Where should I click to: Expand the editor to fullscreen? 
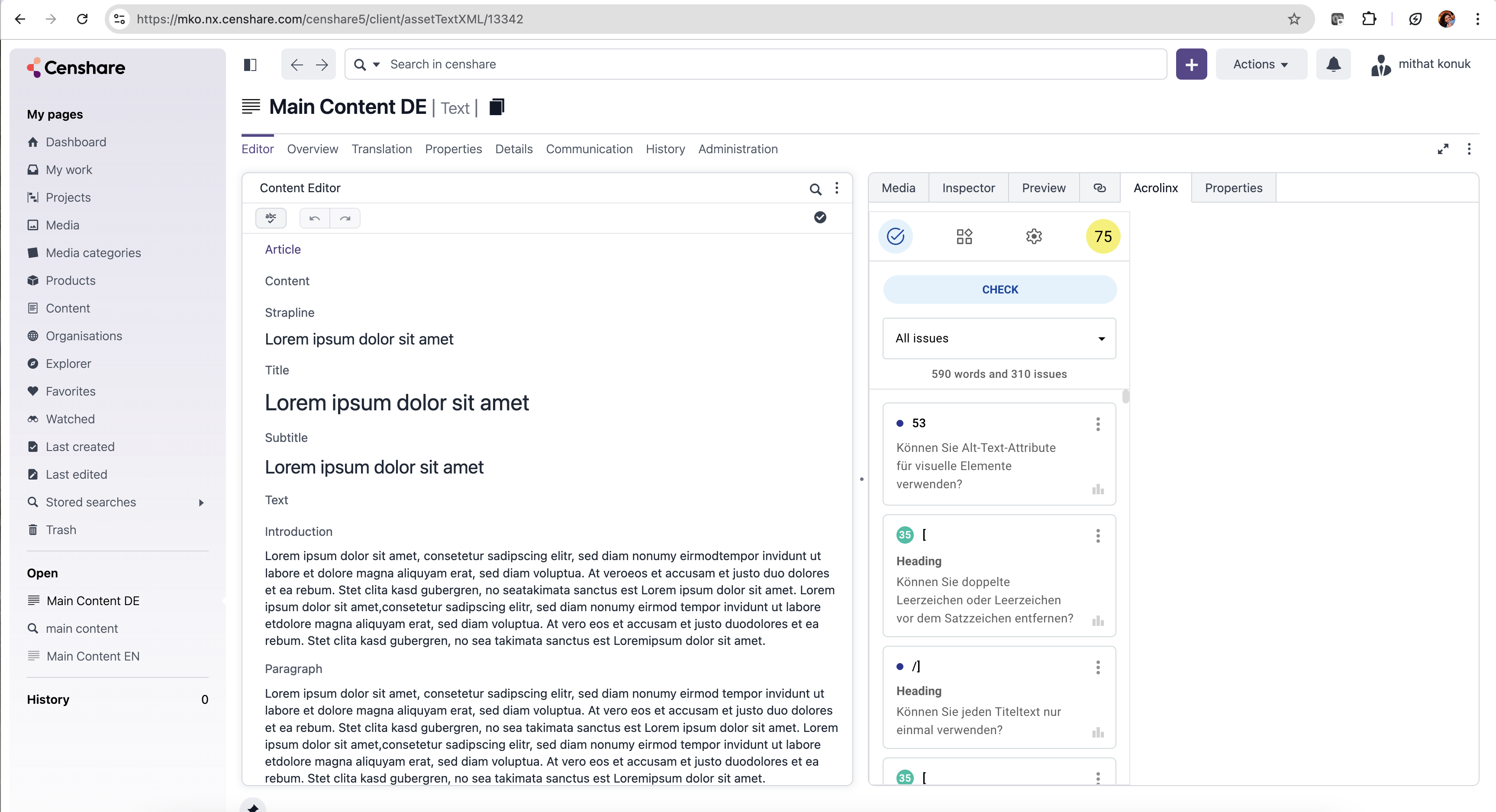(1443, 149)
